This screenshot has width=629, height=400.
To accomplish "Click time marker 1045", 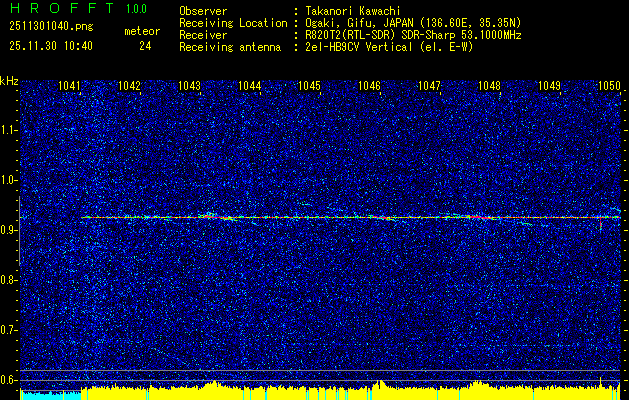I will click(310, 85).
